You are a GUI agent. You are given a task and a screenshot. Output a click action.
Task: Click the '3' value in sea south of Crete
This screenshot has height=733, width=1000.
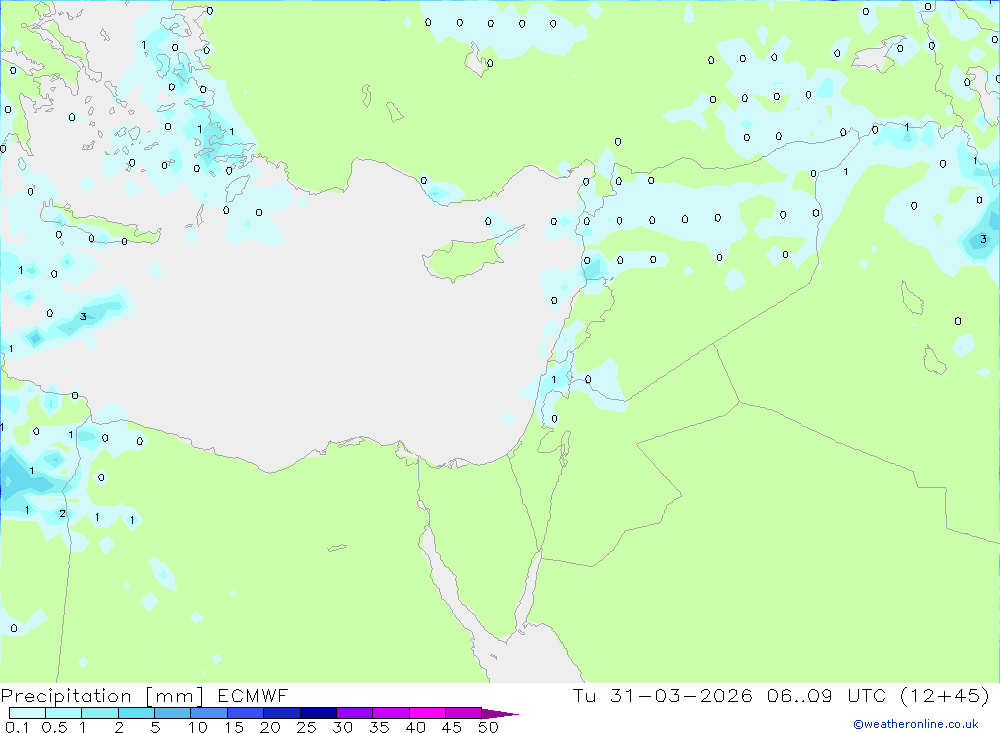tap(83, 316)
